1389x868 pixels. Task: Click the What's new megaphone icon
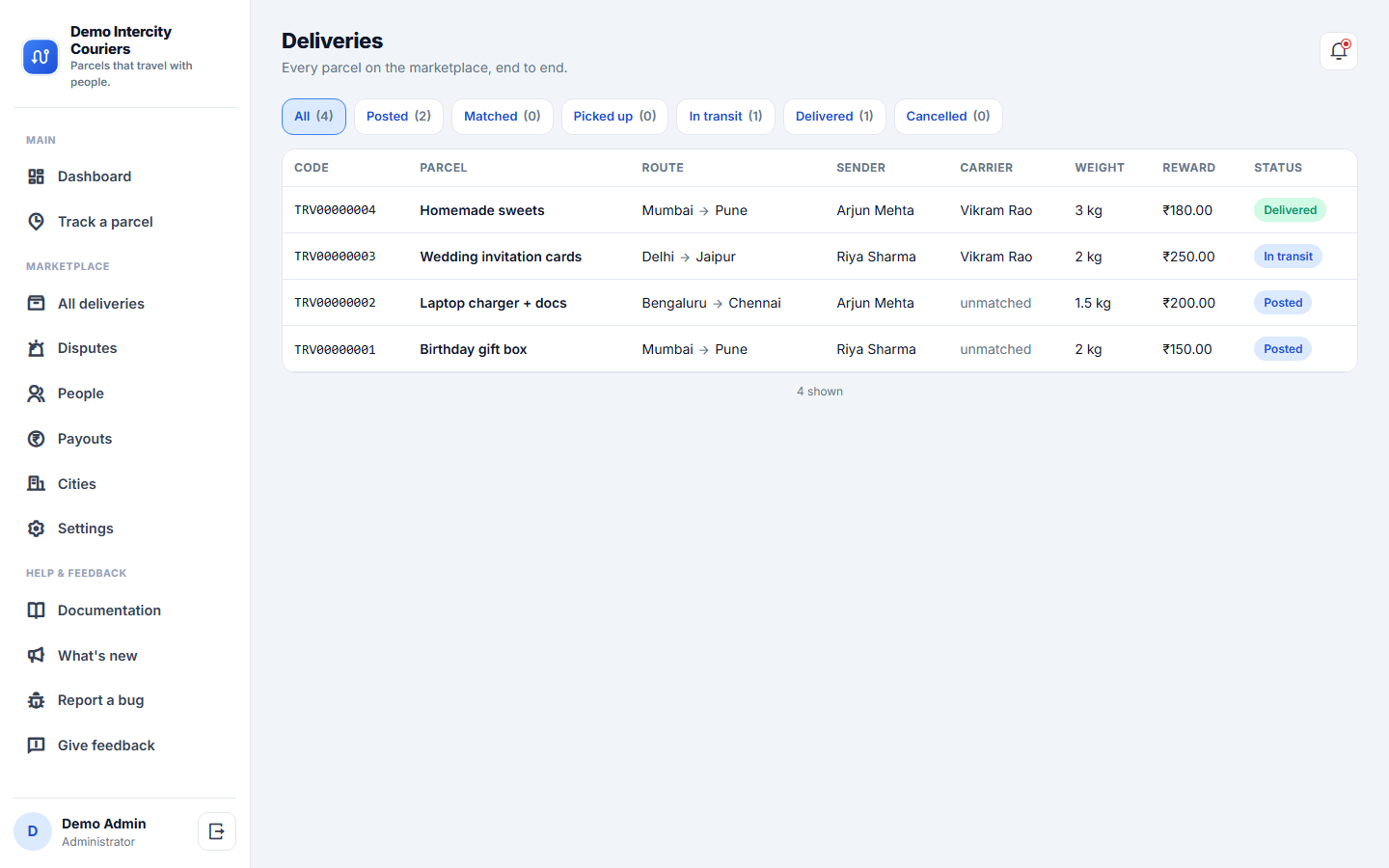37,656
